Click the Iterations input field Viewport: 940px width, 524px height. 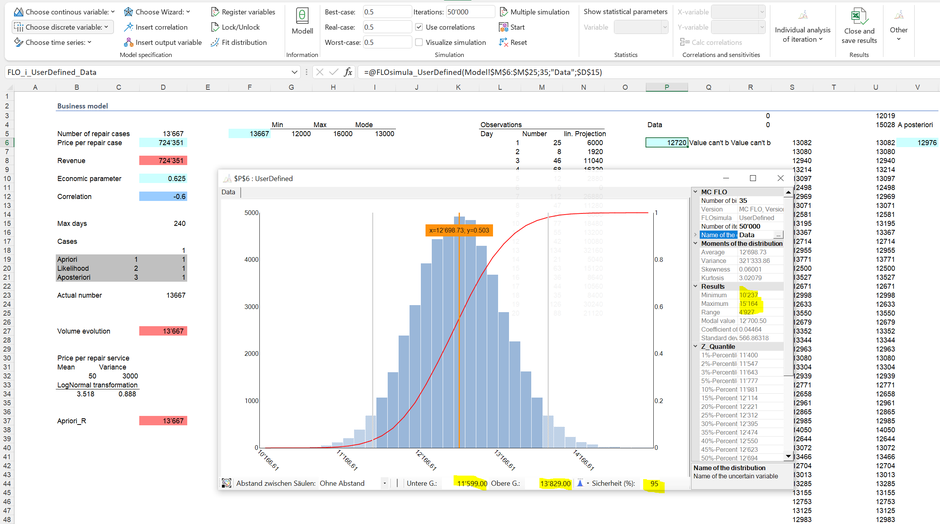point(470,11)
